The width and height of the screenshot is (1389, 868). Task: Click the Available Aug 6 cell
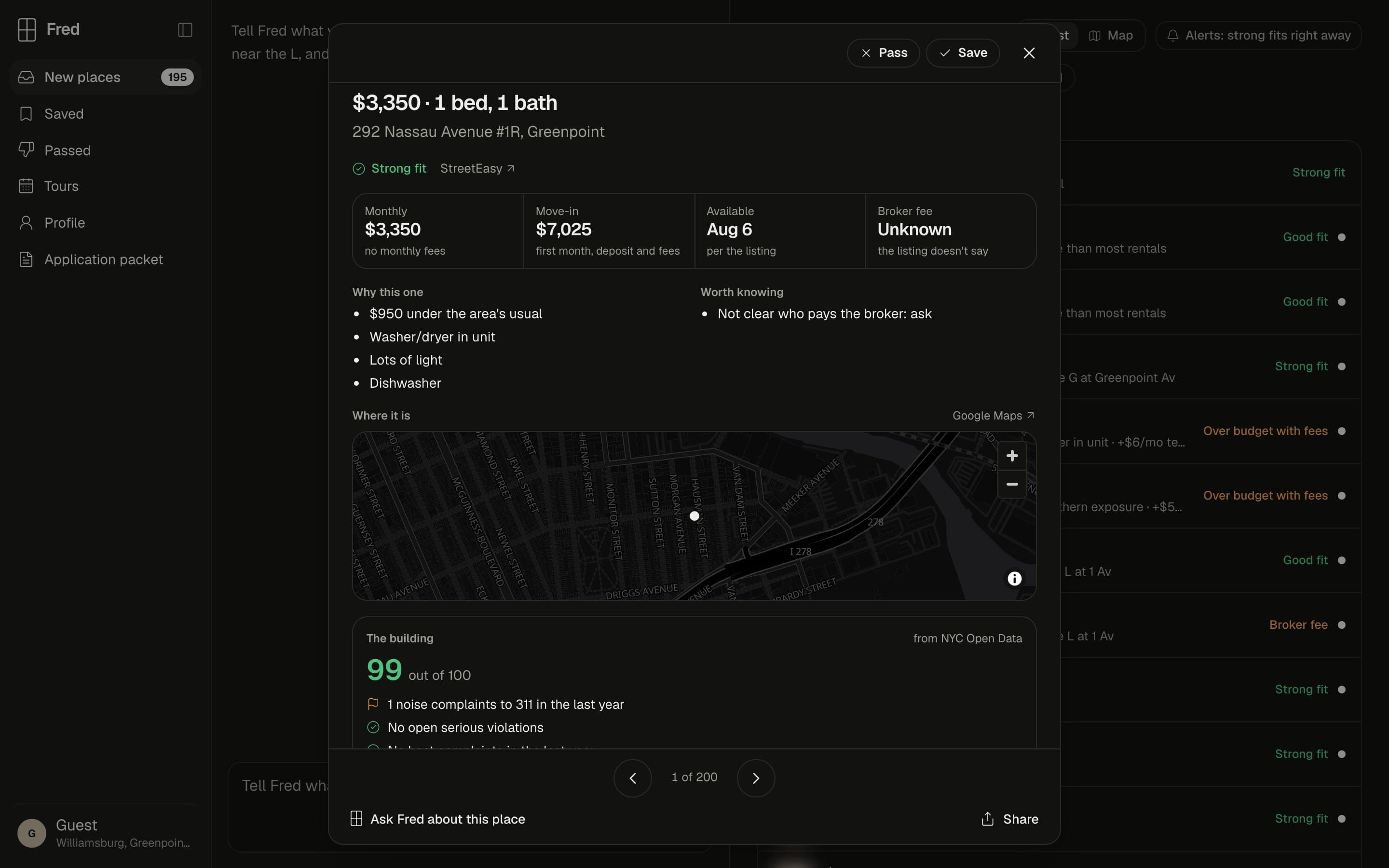(x=779, y=231)
